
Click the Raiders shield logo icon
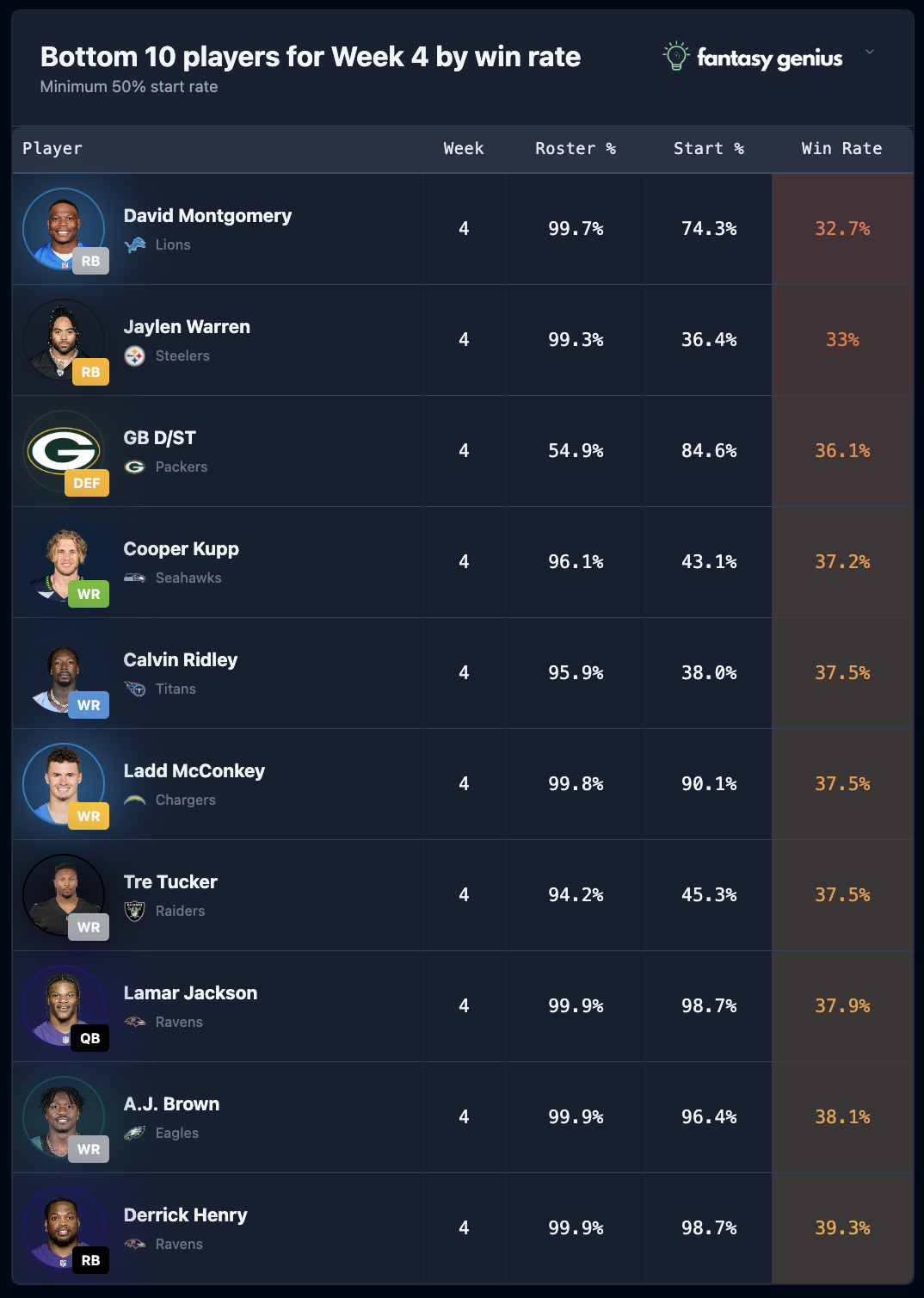pos(135,912)
